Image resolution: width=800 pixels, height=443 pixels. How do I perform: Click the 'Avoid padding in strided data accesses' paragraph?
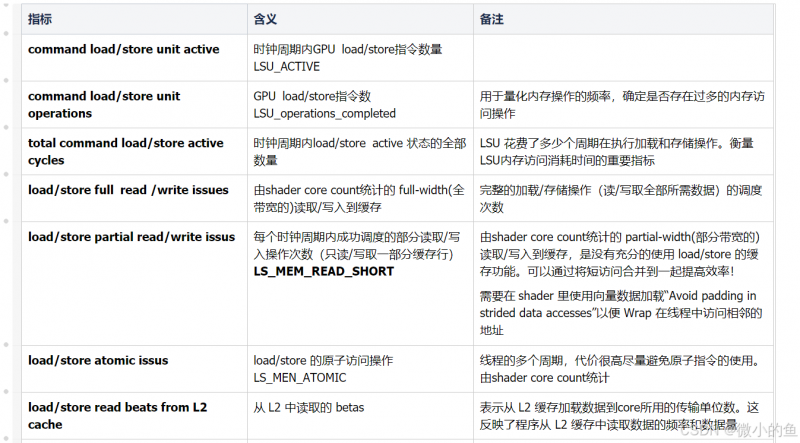click(x=620, y=313)
